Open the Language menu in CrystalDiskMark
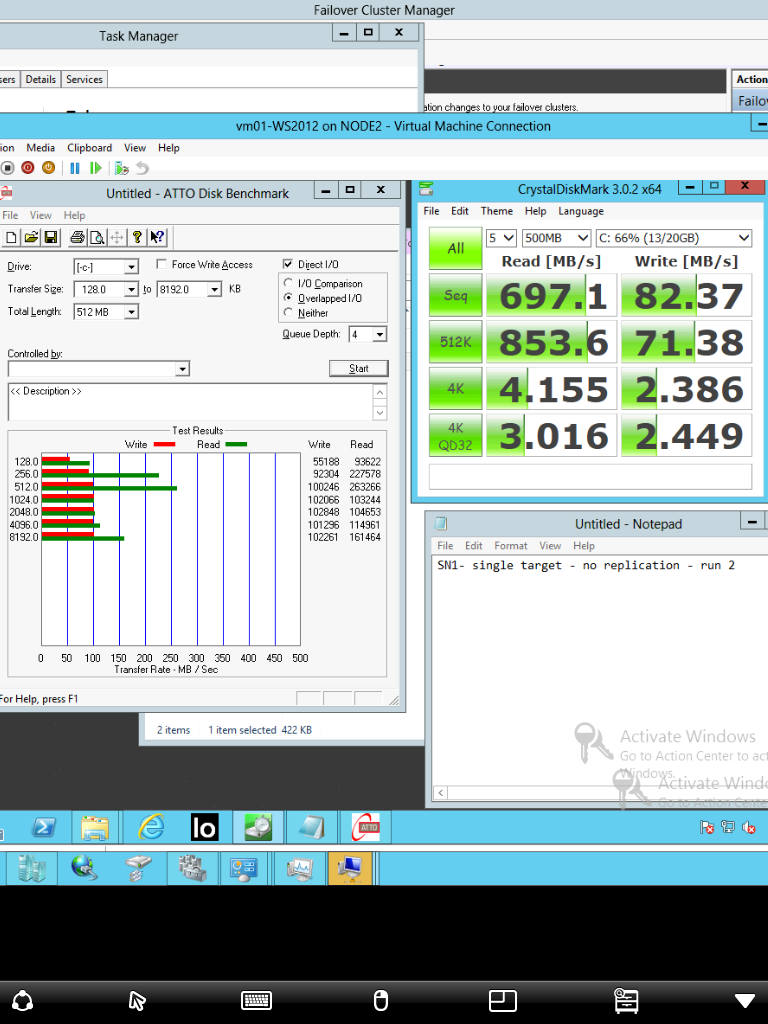The image size is (768, 1024). [x=581, y=211]
